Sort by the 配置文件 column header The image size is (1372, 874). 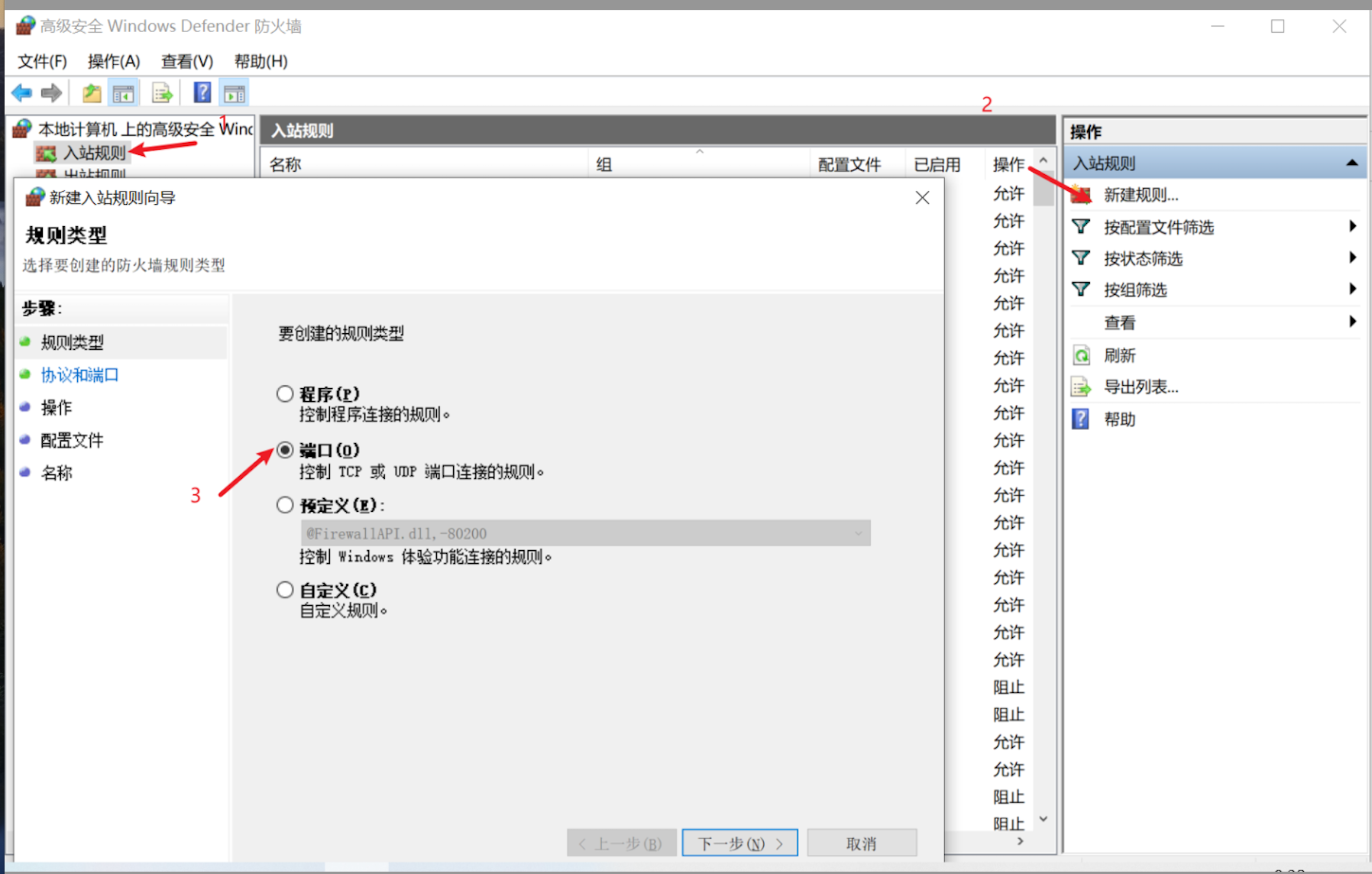tap(857, 164)
